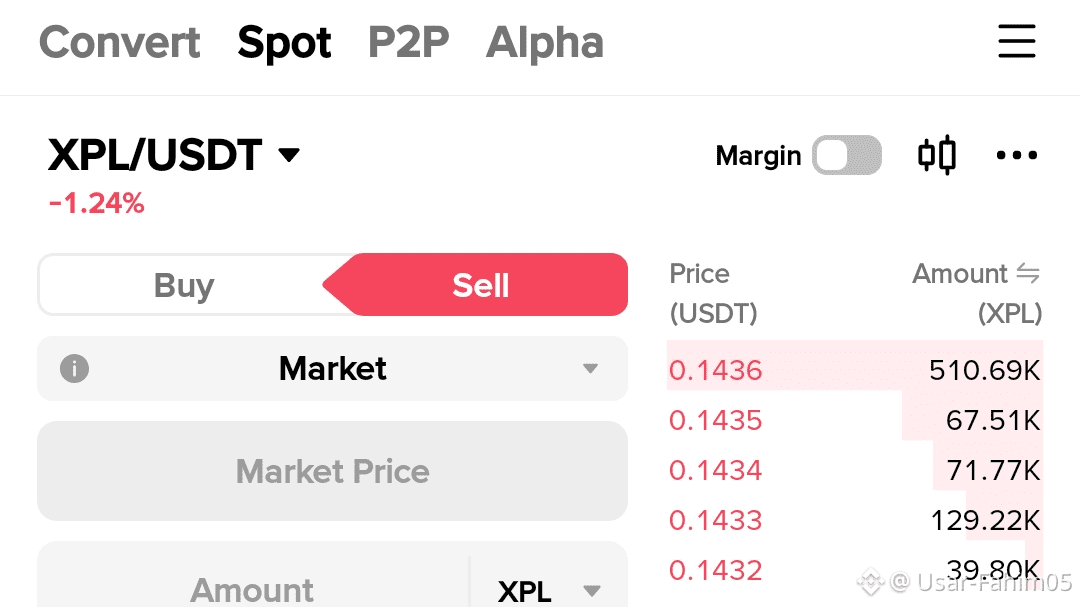Image resolution: width=1080 pixels, height=607 pixels.
Task: Open the hamburger menu icon
Action: pyautogui.click(x=1017, y=42)
